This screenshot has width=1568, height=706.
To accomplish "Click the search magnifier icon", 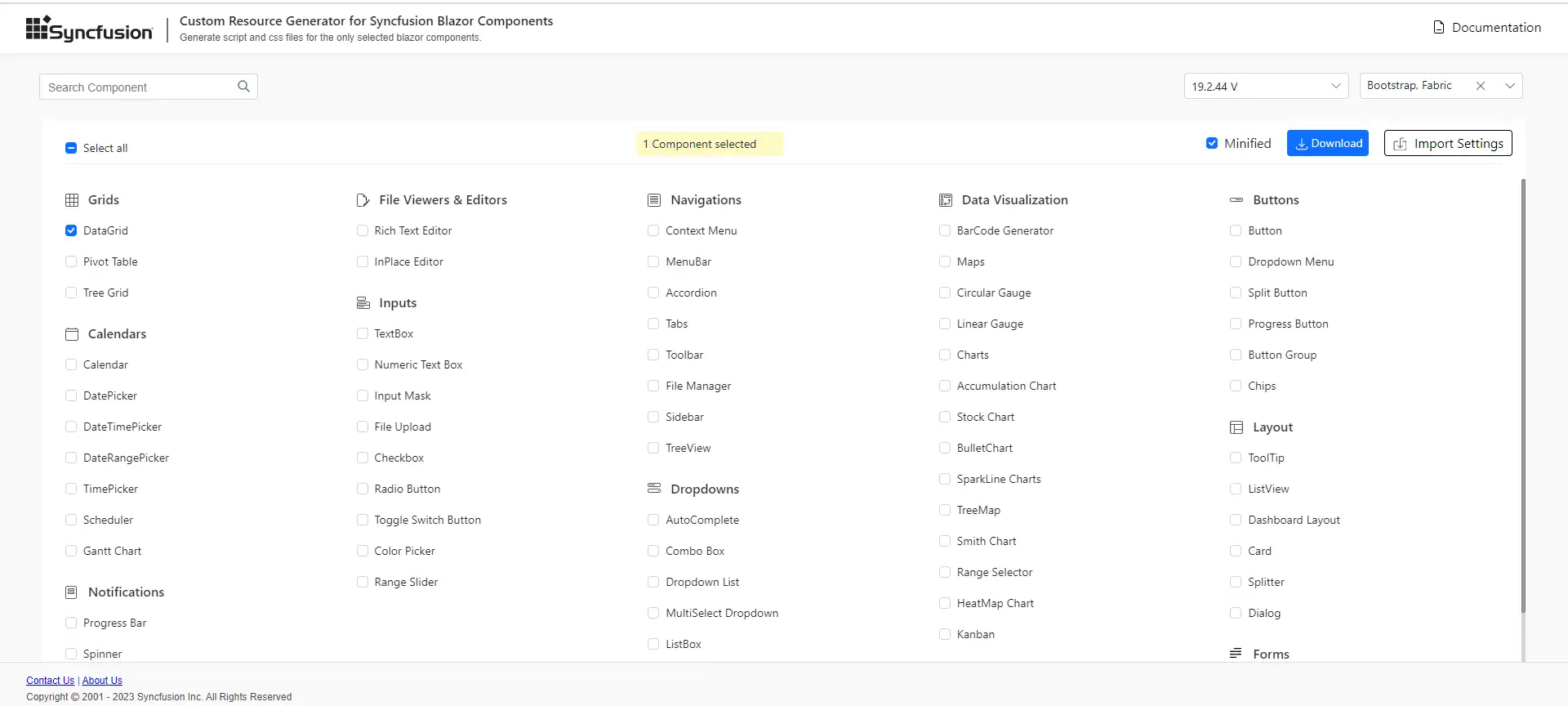I will 243,87.
